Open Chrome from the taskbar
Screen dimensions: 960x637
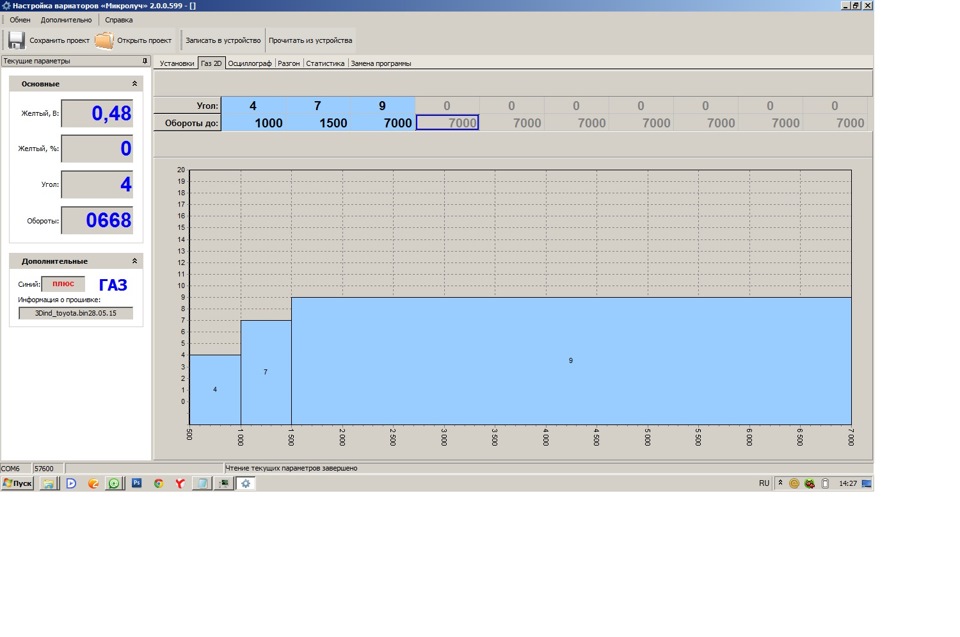pyautogui.click(x=159, y=483)
